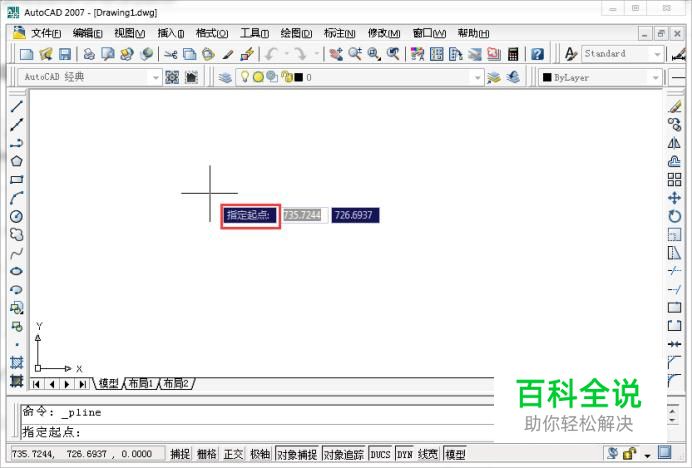
Task: Toggle 对象捕捉 object snap
Action: click(x=297, y=454)
